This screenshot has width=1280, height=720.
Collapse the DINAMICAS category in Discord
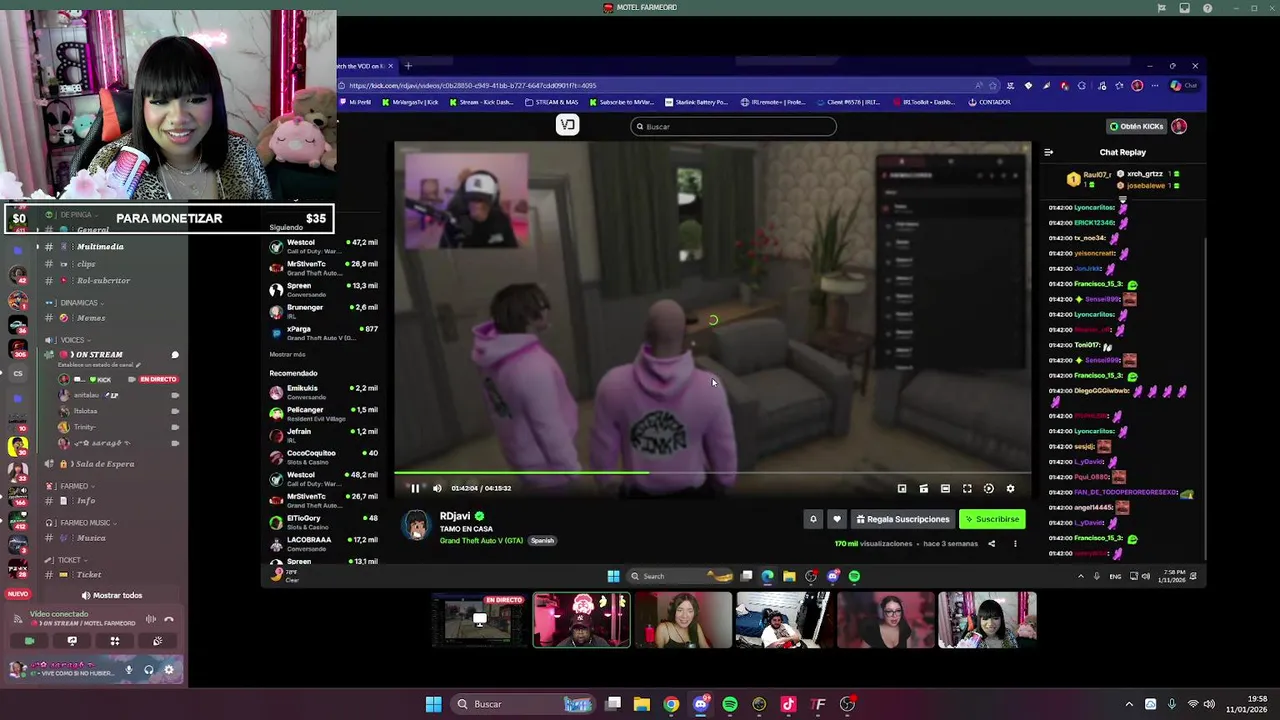(x=79, y=302)
